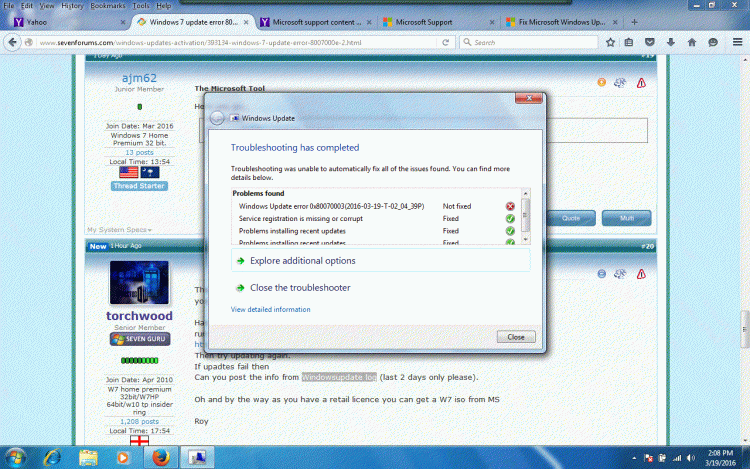Click report post warning icon on ajm62 post
750x469 pixels.
[641, 83]
